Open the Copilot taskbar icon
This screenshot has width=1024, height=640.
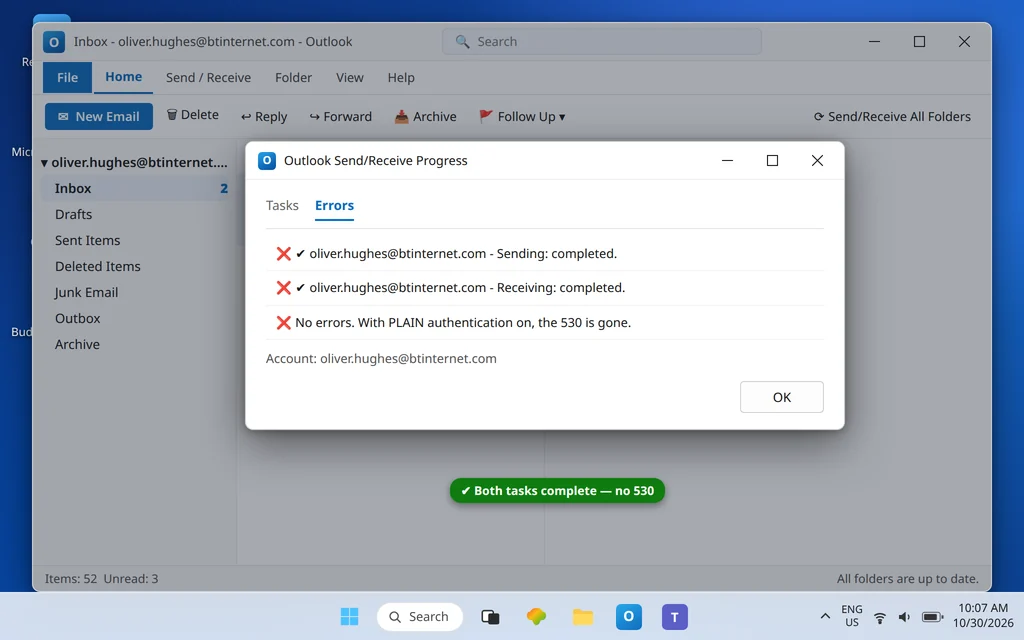536,616
